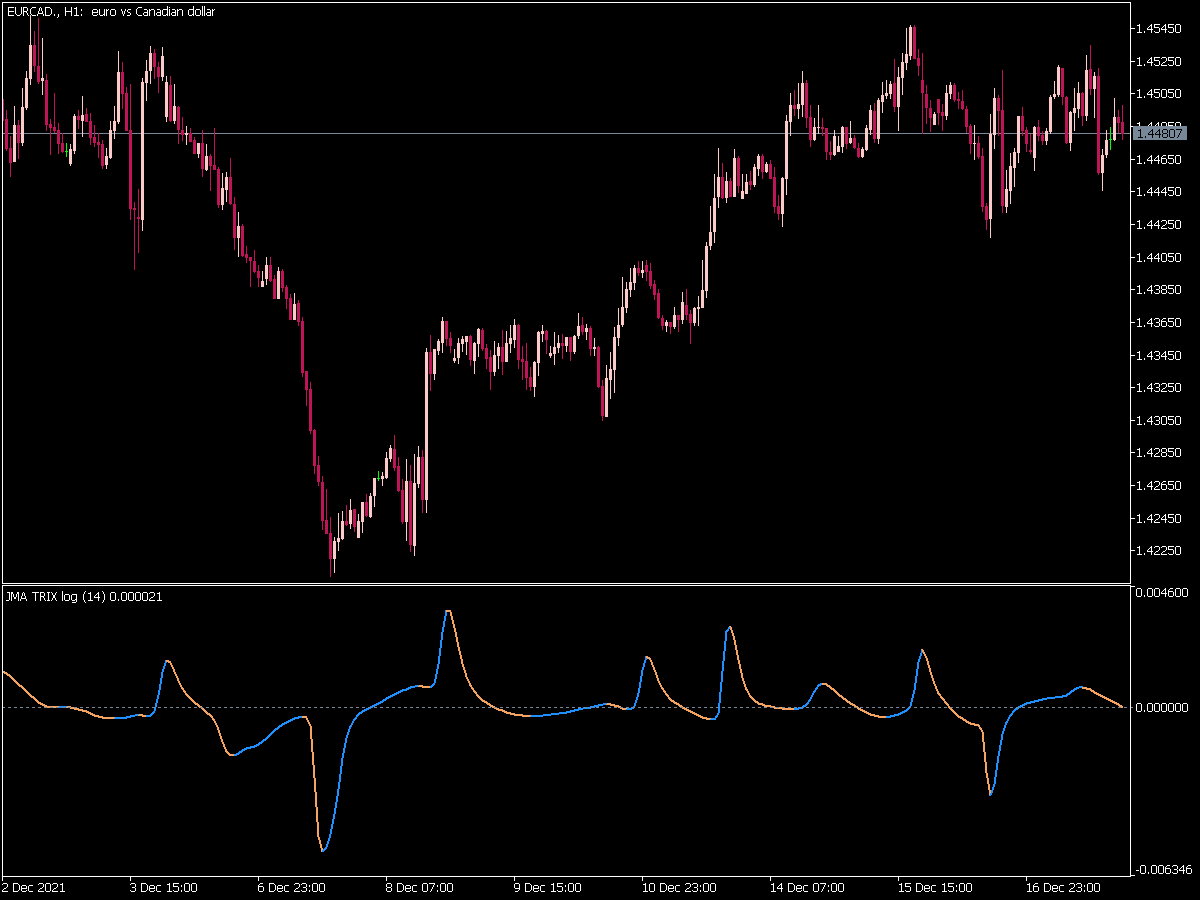Click the '9 Dec 15:00' time axis label

(548, 887)
